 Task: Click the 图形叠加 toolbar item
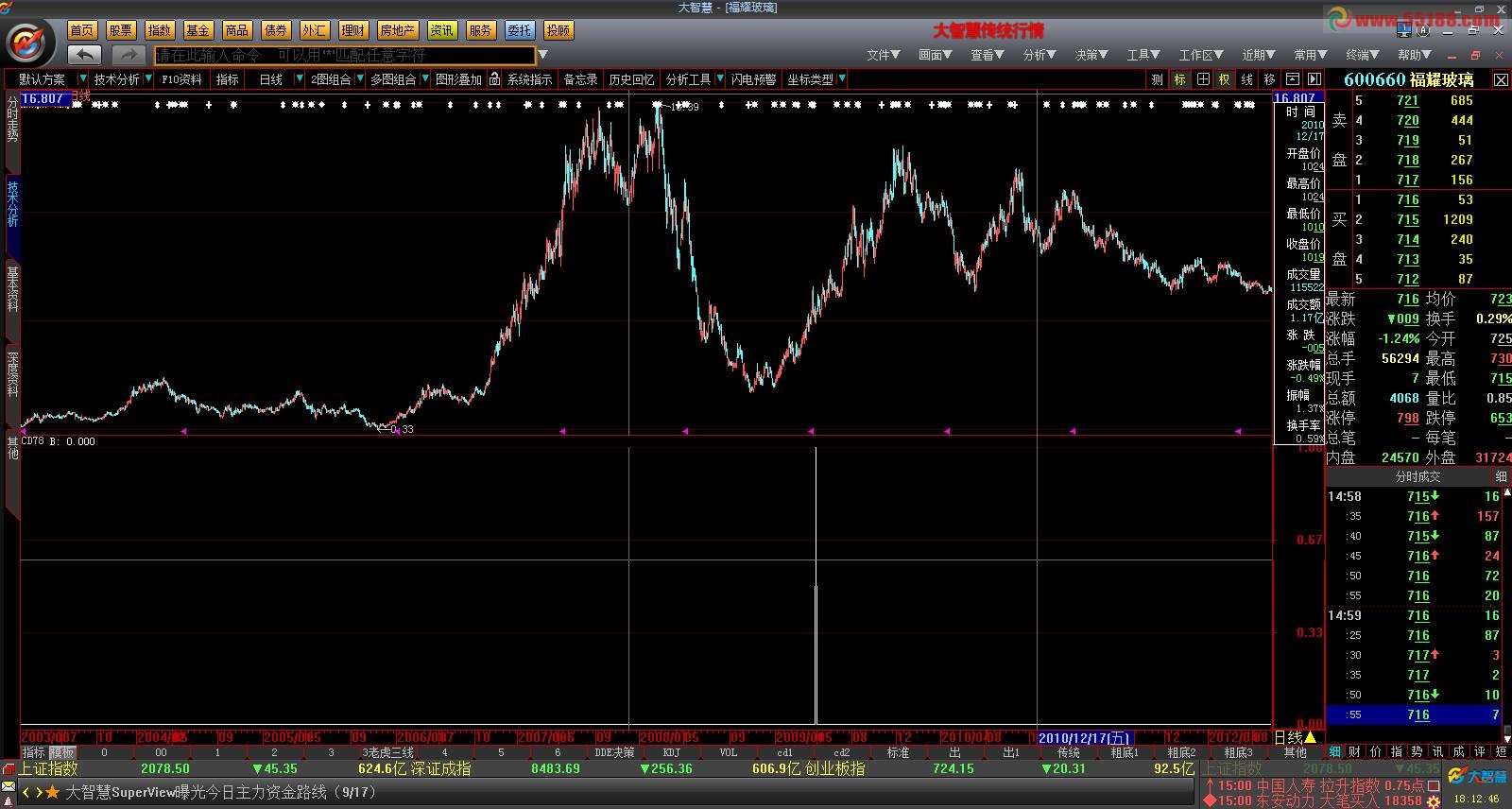(458, 79)
